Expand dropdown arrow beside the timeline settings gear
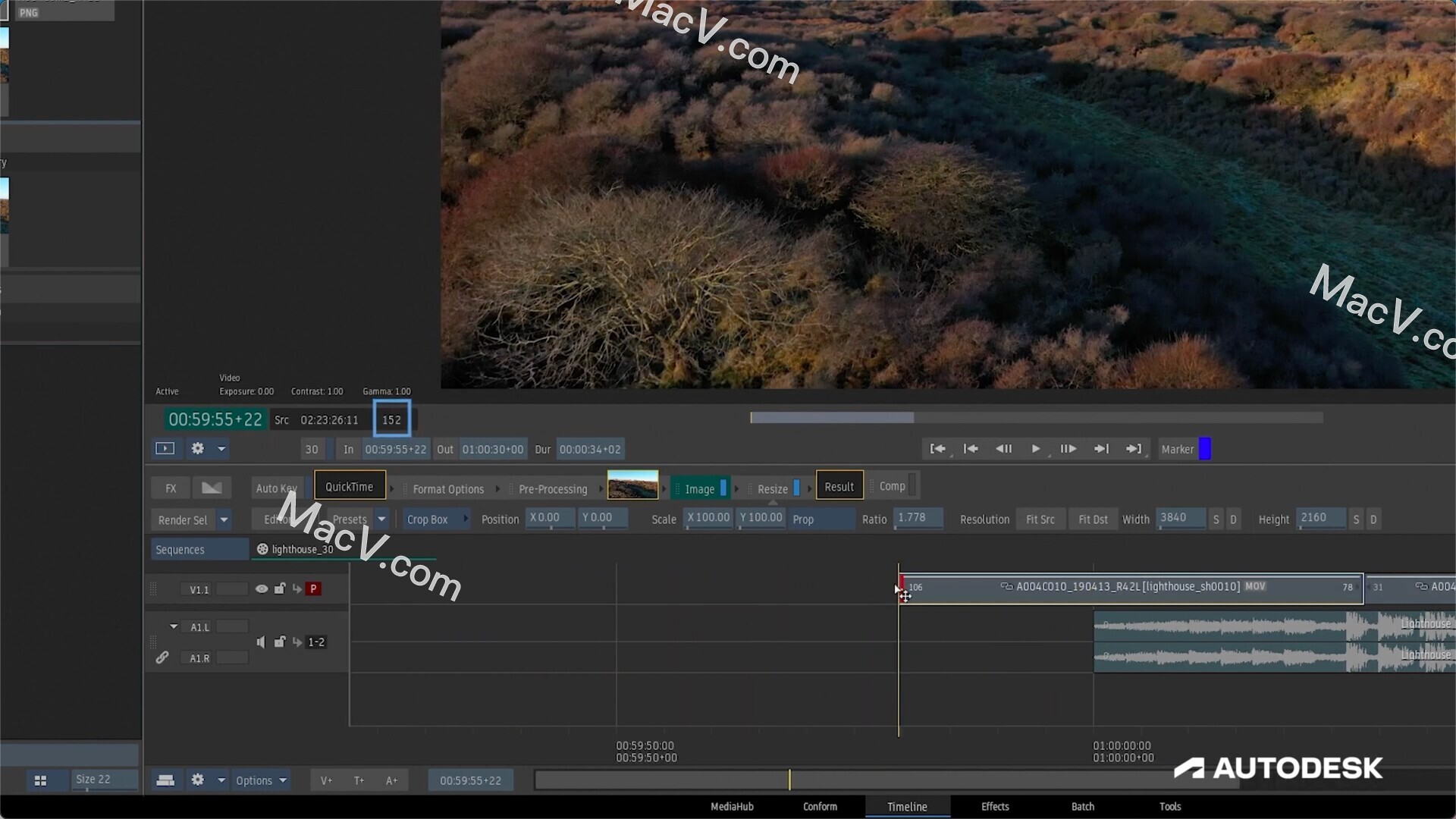The image size is (1456, 819). click(x=221, y=780)
